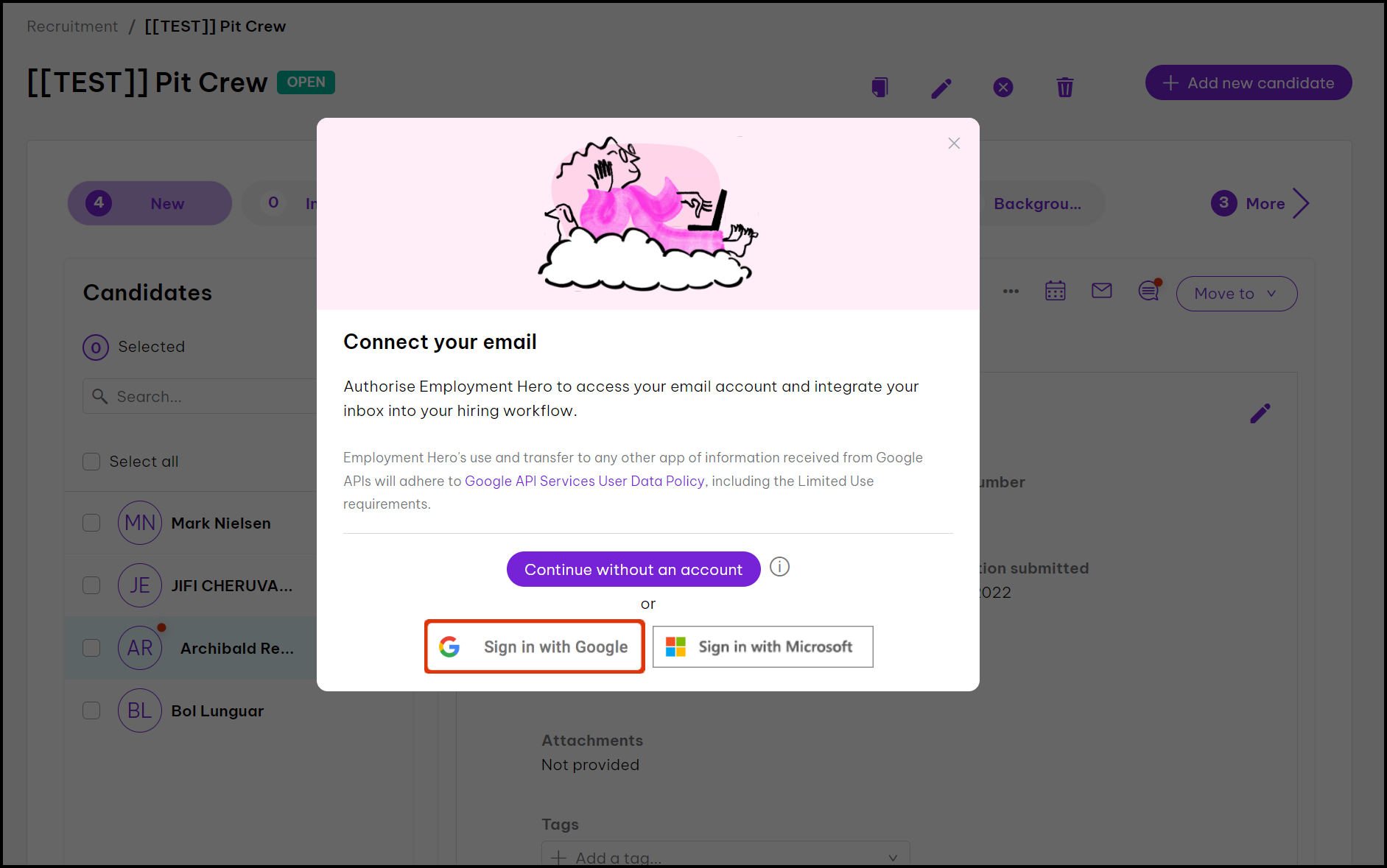This screenshot has height=868, width=1387.
Task: Click the trash delete icon
Action: (x=1064, y=88)
